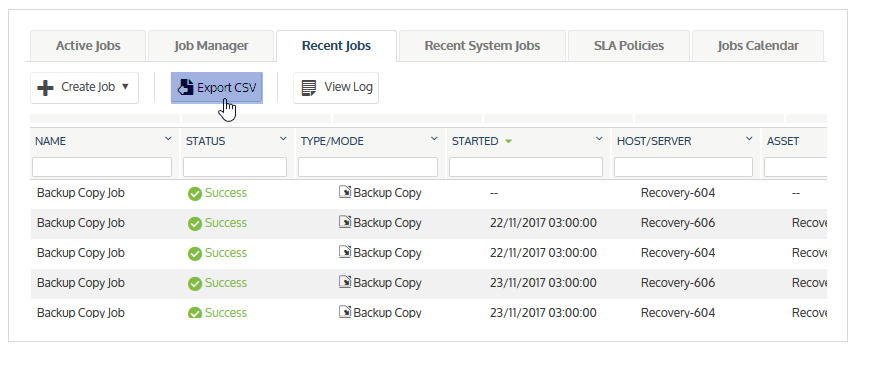881x368 pixels.
Task: Click Backup Copy type icon in 22/11/2017 Recovery-604 row
Action: point(345,252)
